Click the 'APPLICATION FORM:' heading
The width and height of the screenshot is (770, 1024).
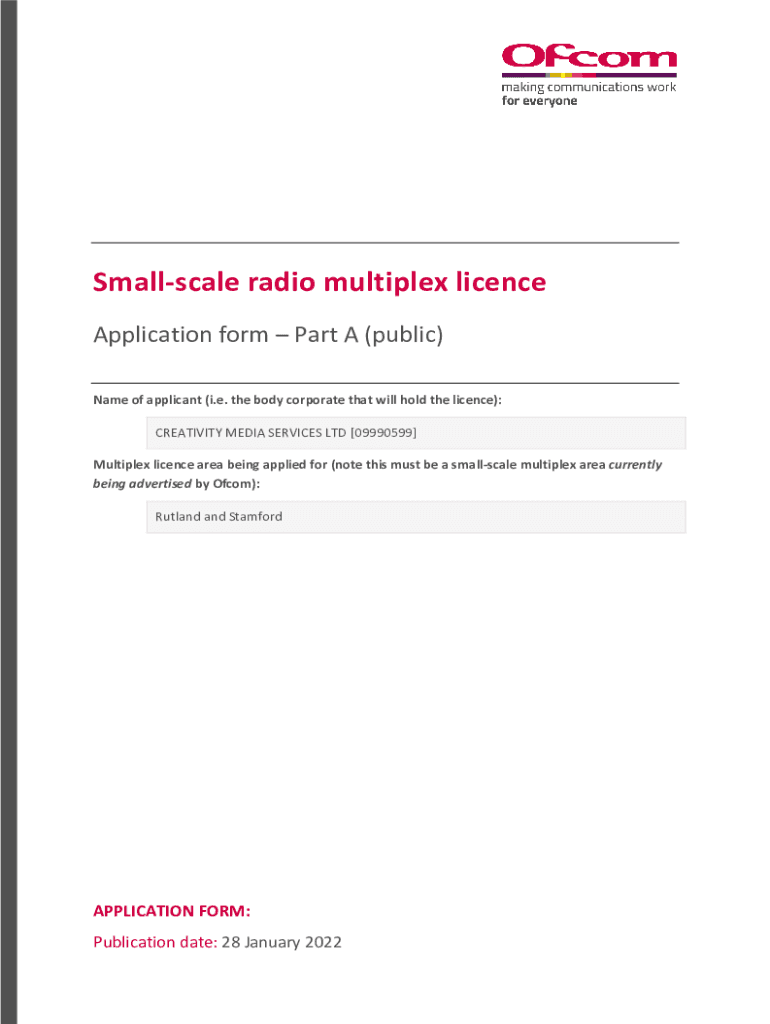click(x=171, y=911)
